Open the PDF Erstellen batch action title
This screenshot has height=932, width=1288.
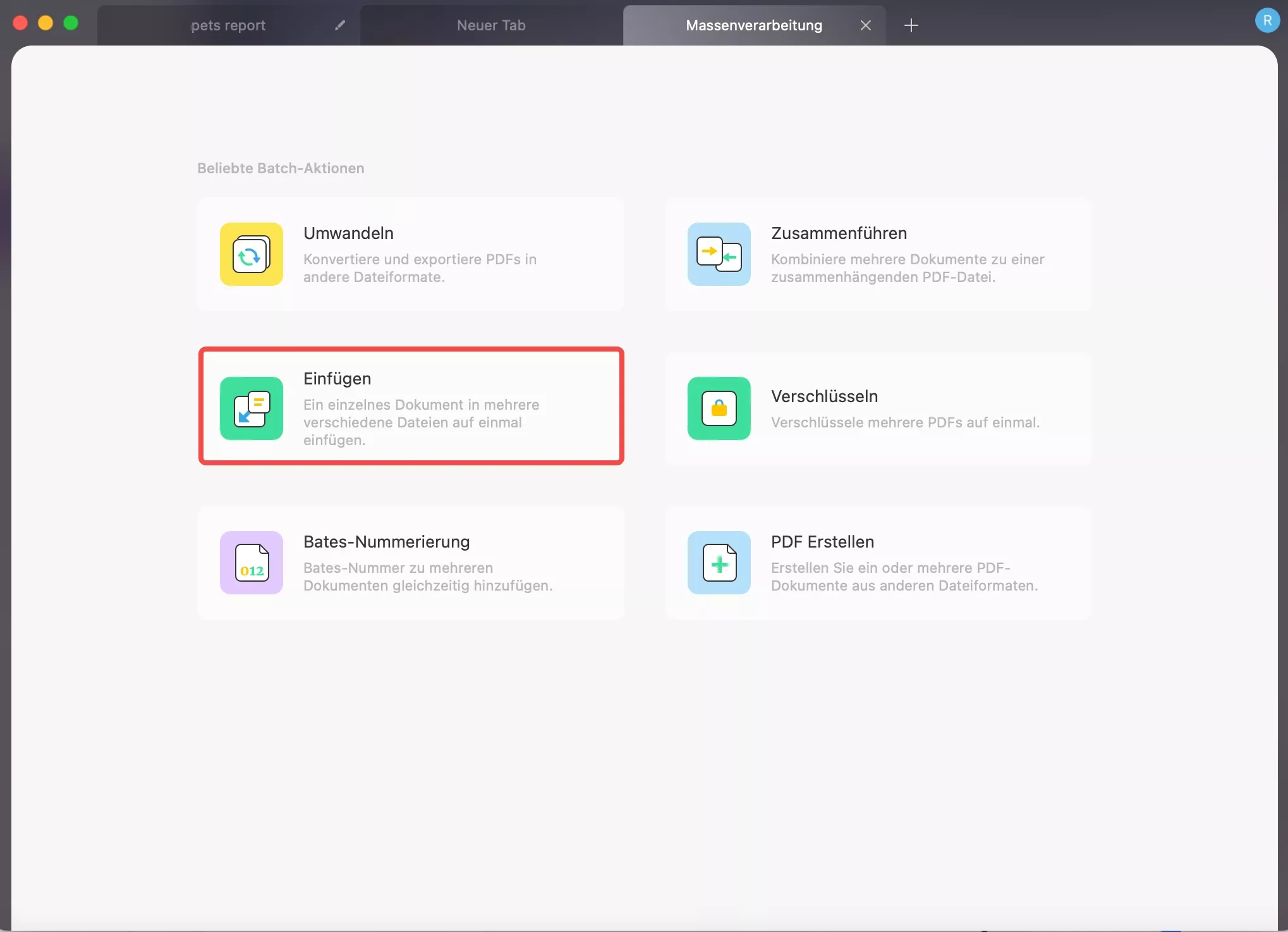[x=822, y=542]
